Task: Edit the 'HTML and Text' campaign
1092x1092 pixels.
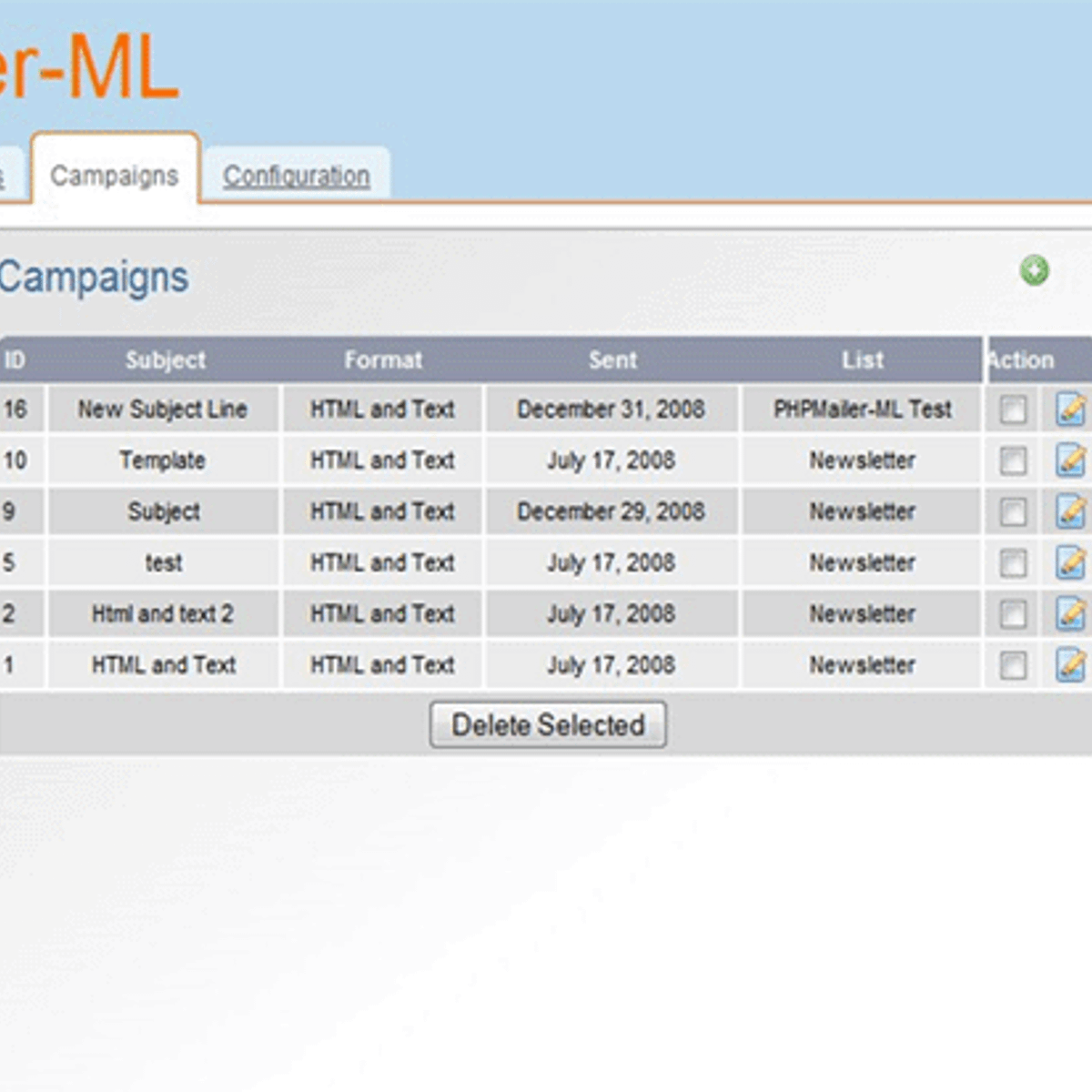Action: pos(1071,664)
